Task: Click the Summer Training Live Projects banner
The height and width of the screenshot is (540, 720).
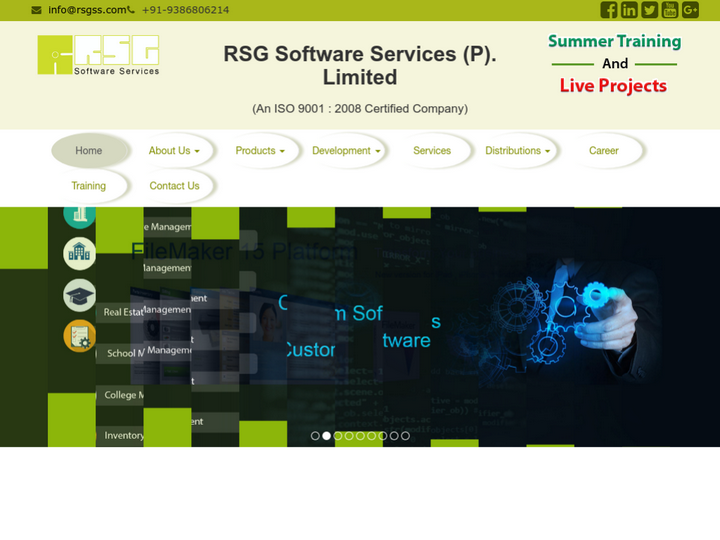Action: pos(614,64)
